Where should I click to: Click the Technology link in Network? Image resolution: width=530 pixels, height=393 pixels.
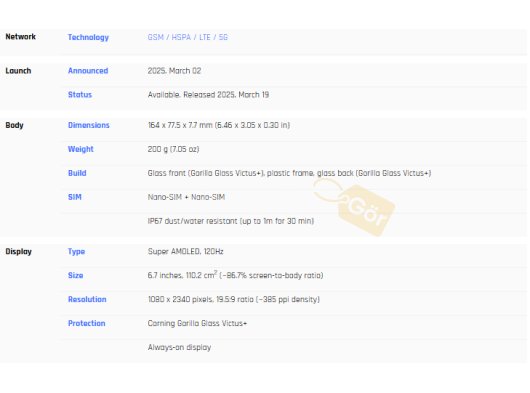click(x=88, y=38)
